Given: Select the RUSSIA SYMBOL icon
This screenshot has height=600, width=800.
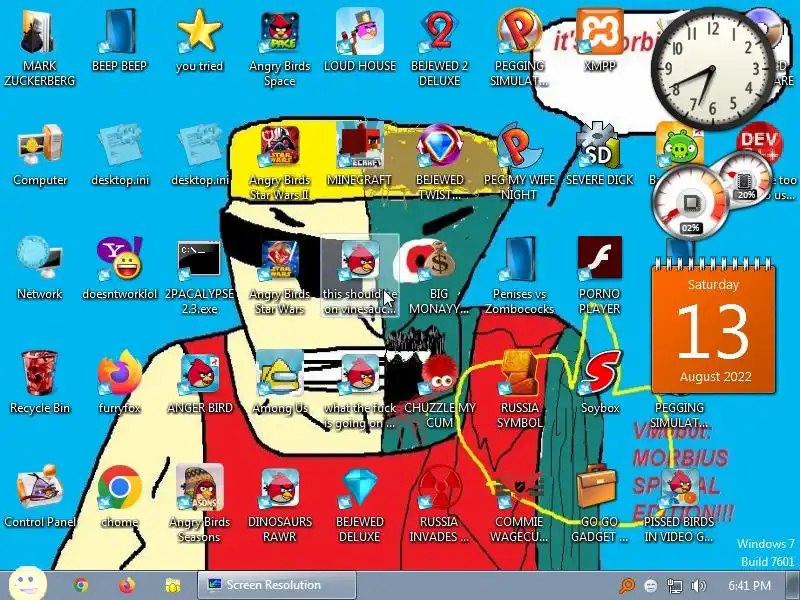Looking at the screenshot, I should click(x=519, y=390).
